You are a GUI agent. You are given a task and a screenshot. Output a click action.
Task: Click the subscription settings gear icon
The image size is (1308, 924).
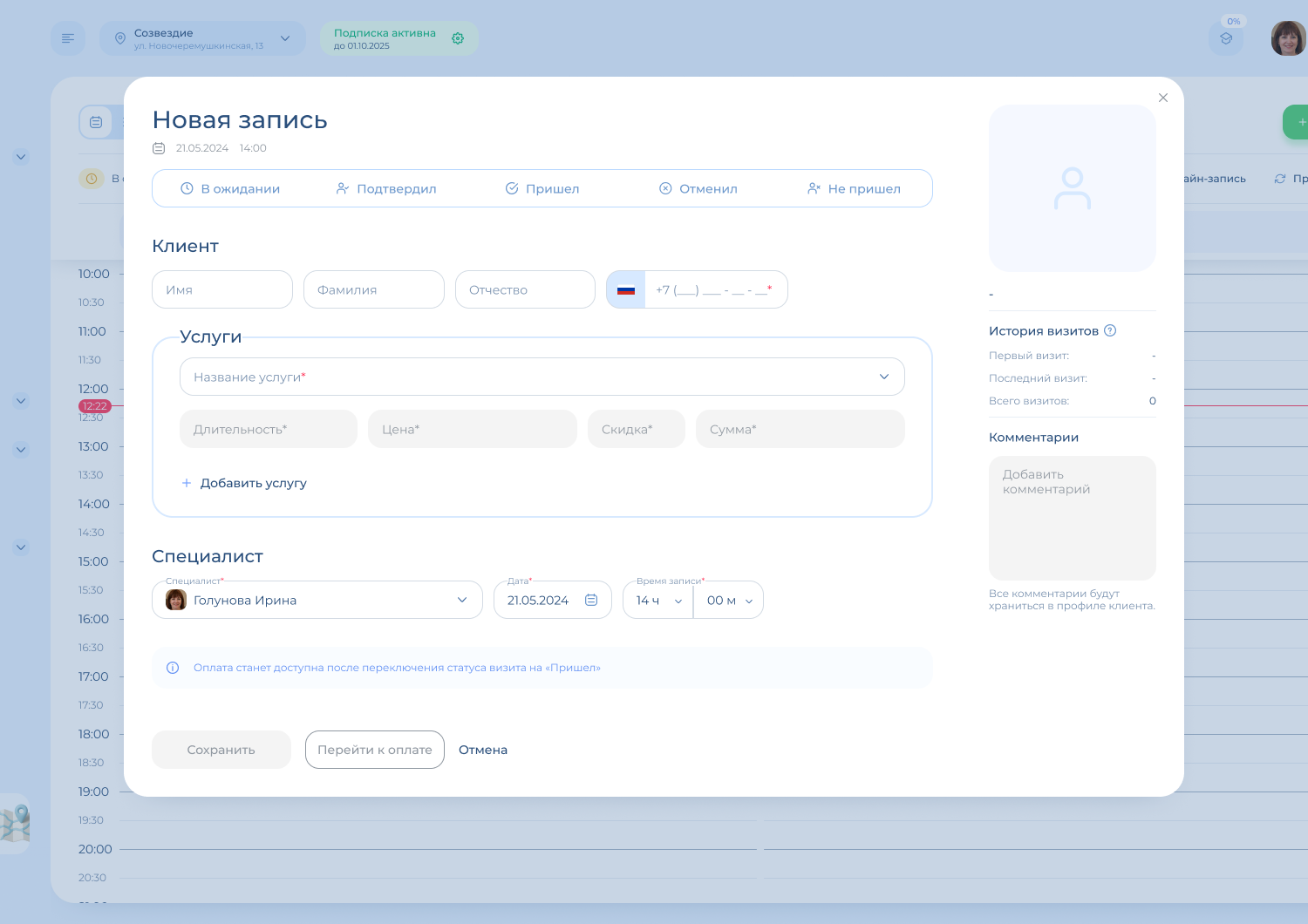[x=458, y=38]
